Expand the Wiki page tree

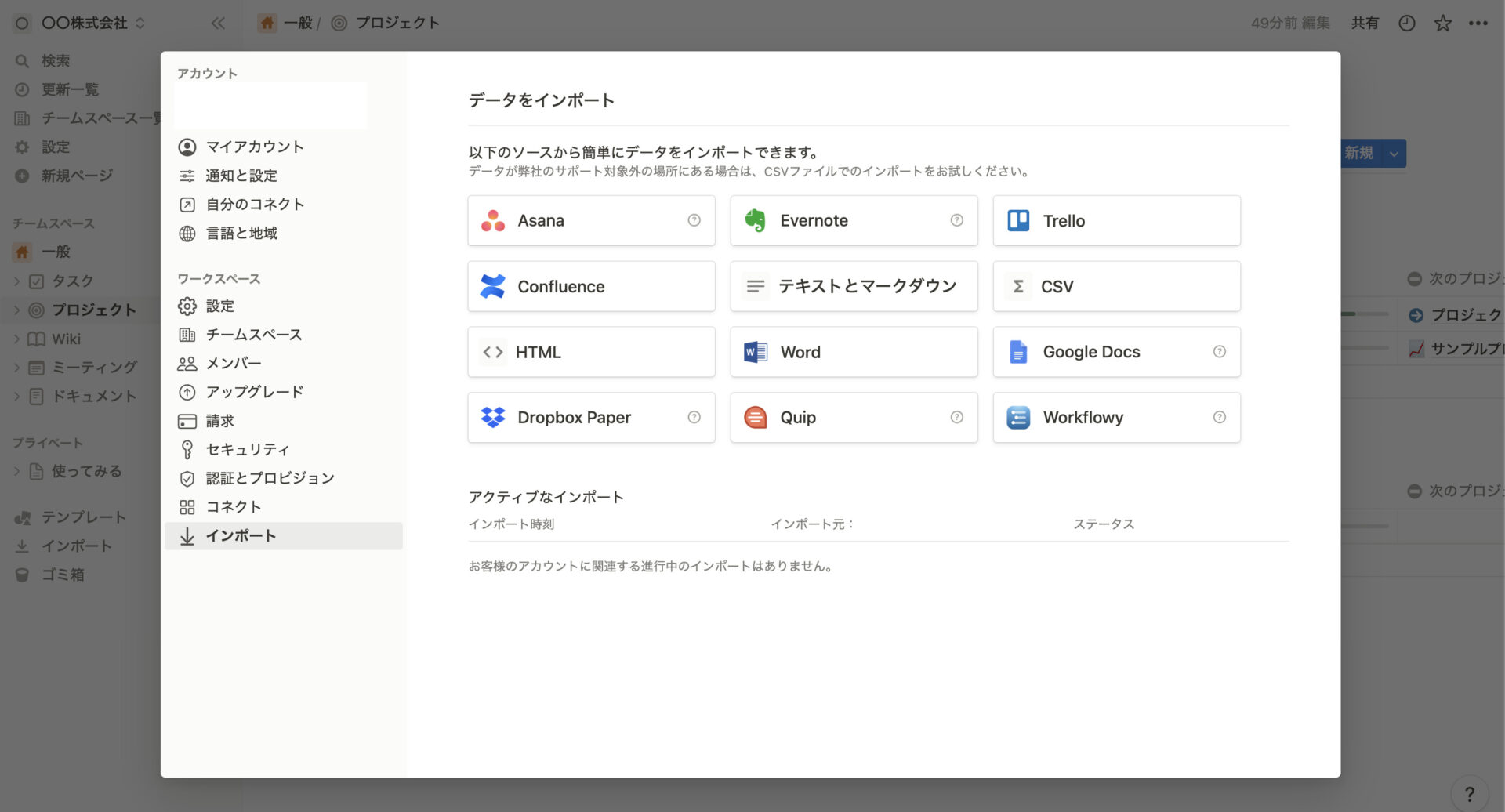click(x=16, y=339)
